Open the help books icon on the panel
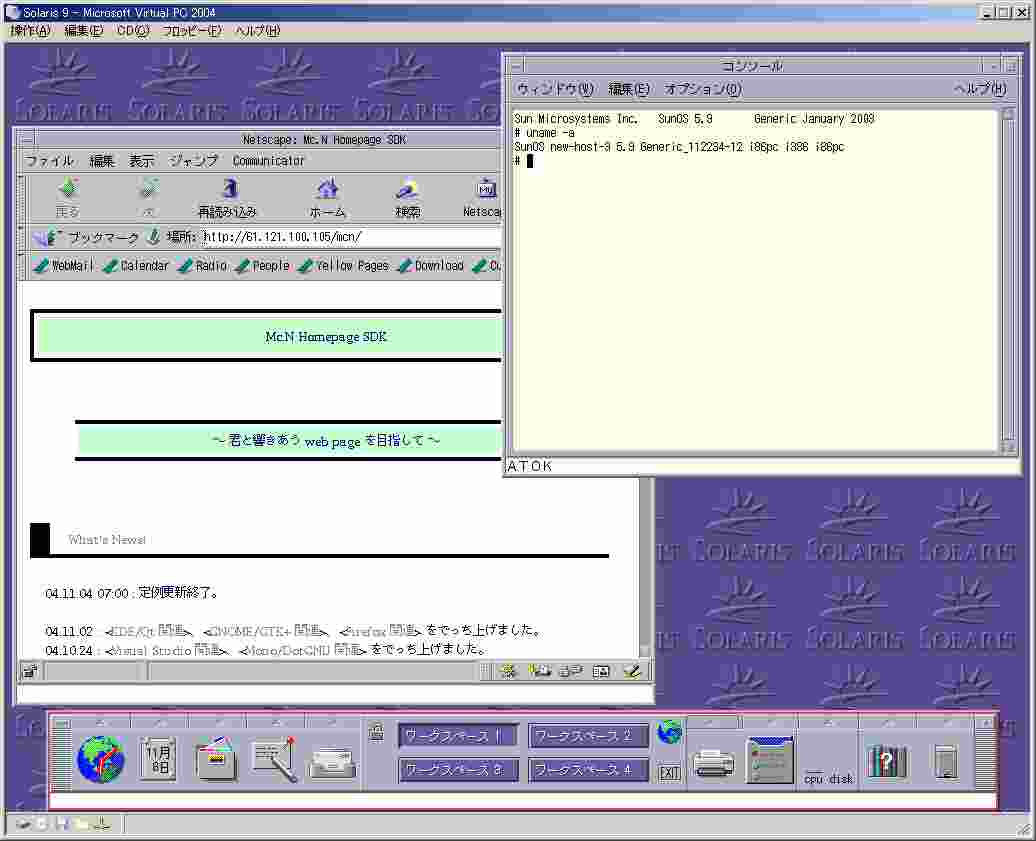 click(x=886, y=762)
